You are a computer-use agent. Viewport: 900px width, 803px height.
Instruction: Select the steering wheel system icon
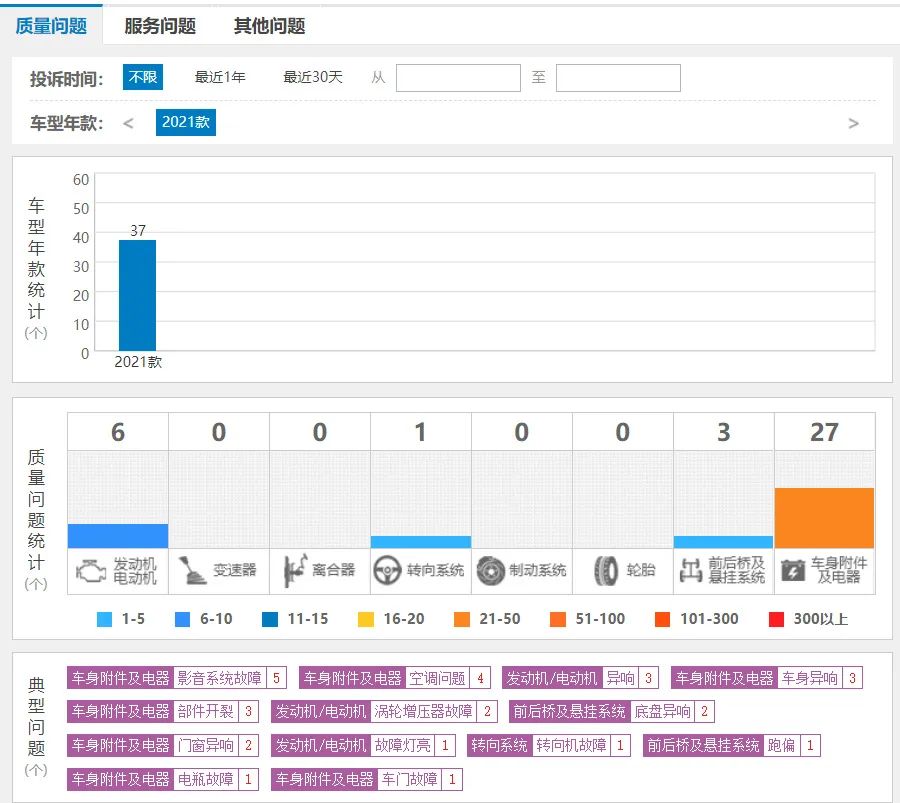(x=388, y=571)
